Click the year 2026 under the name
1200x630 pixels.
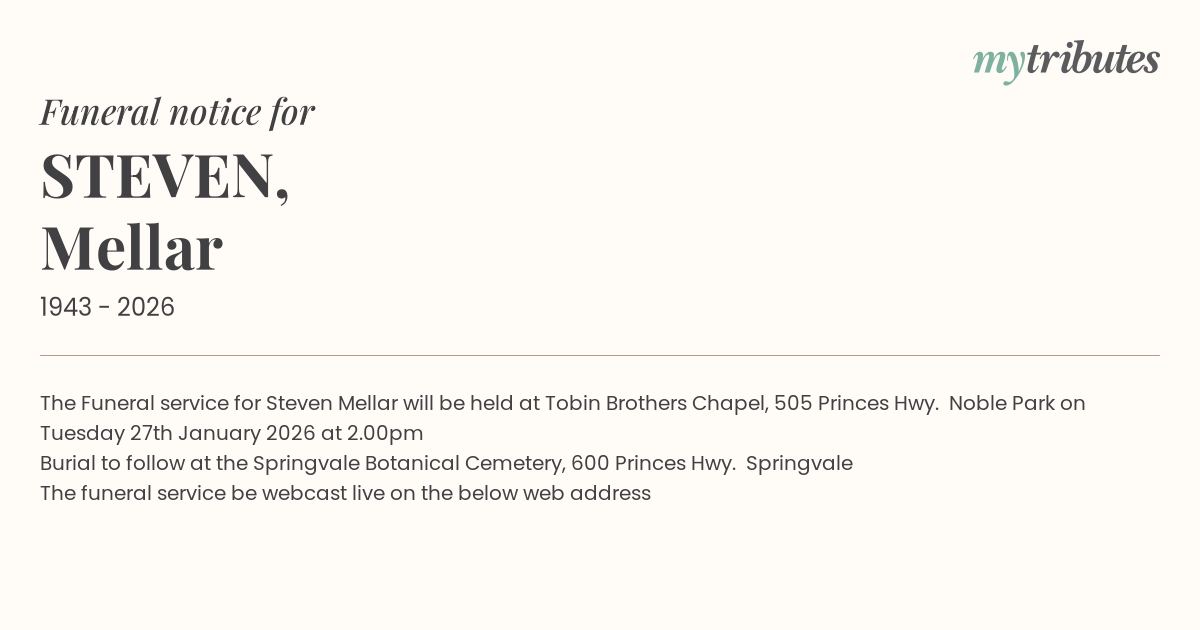(x=146, y=308)
